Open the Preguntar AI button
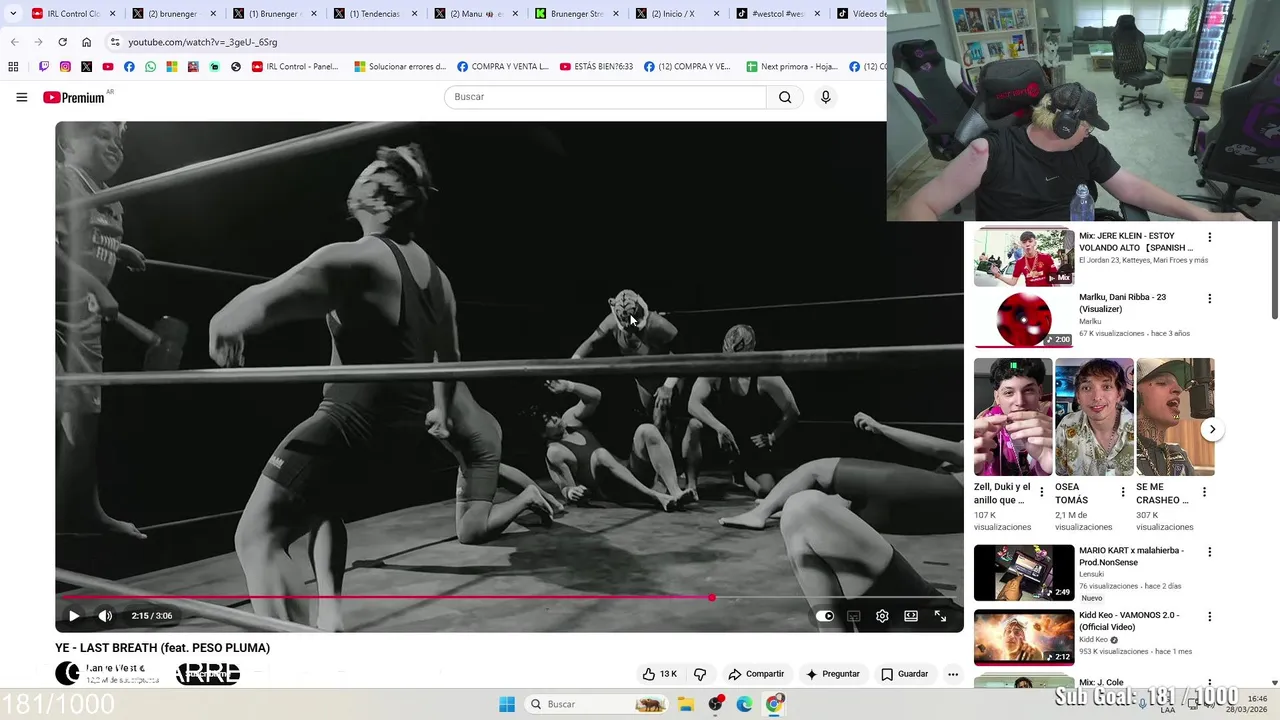 coord(832,674)
